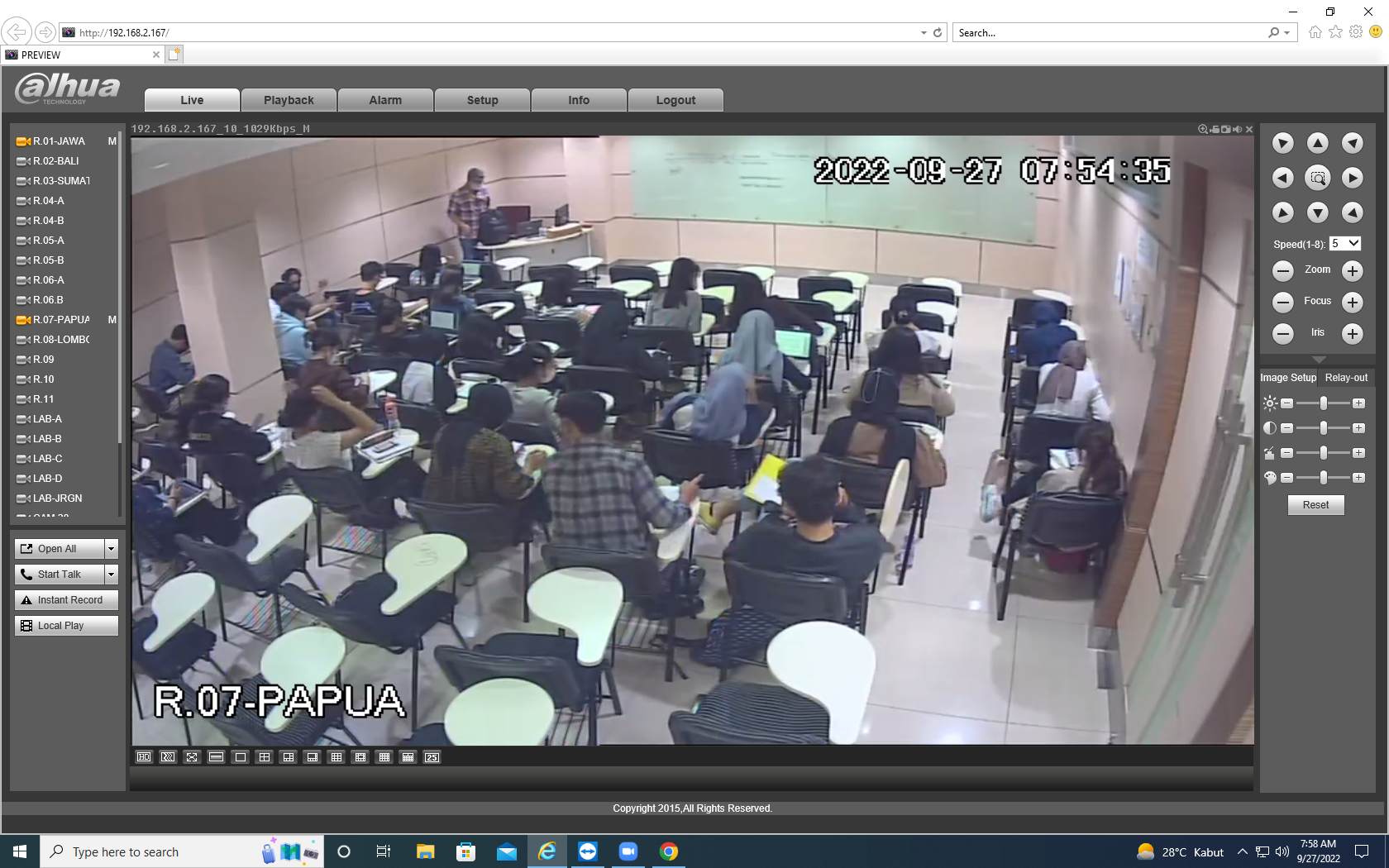
Task: Expand the Open All dropdown arrow
Action: [112, 549]
